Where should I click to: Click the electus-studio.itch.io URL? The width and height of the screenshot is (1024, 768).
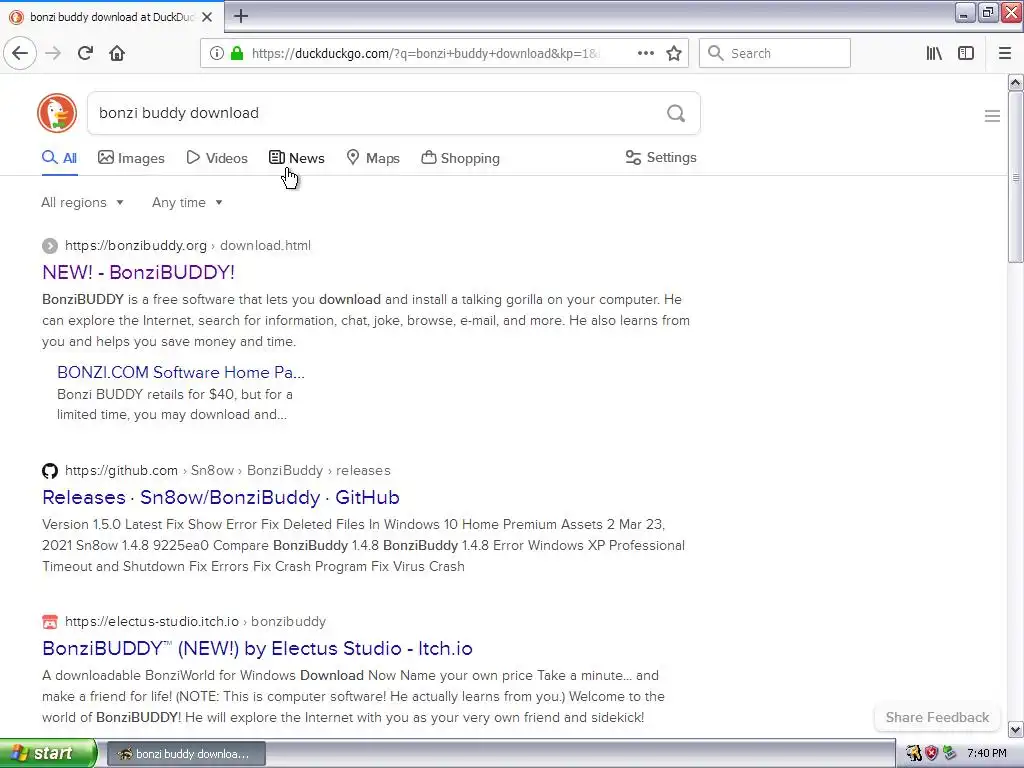pyautogui.click(x=195, y=621)
